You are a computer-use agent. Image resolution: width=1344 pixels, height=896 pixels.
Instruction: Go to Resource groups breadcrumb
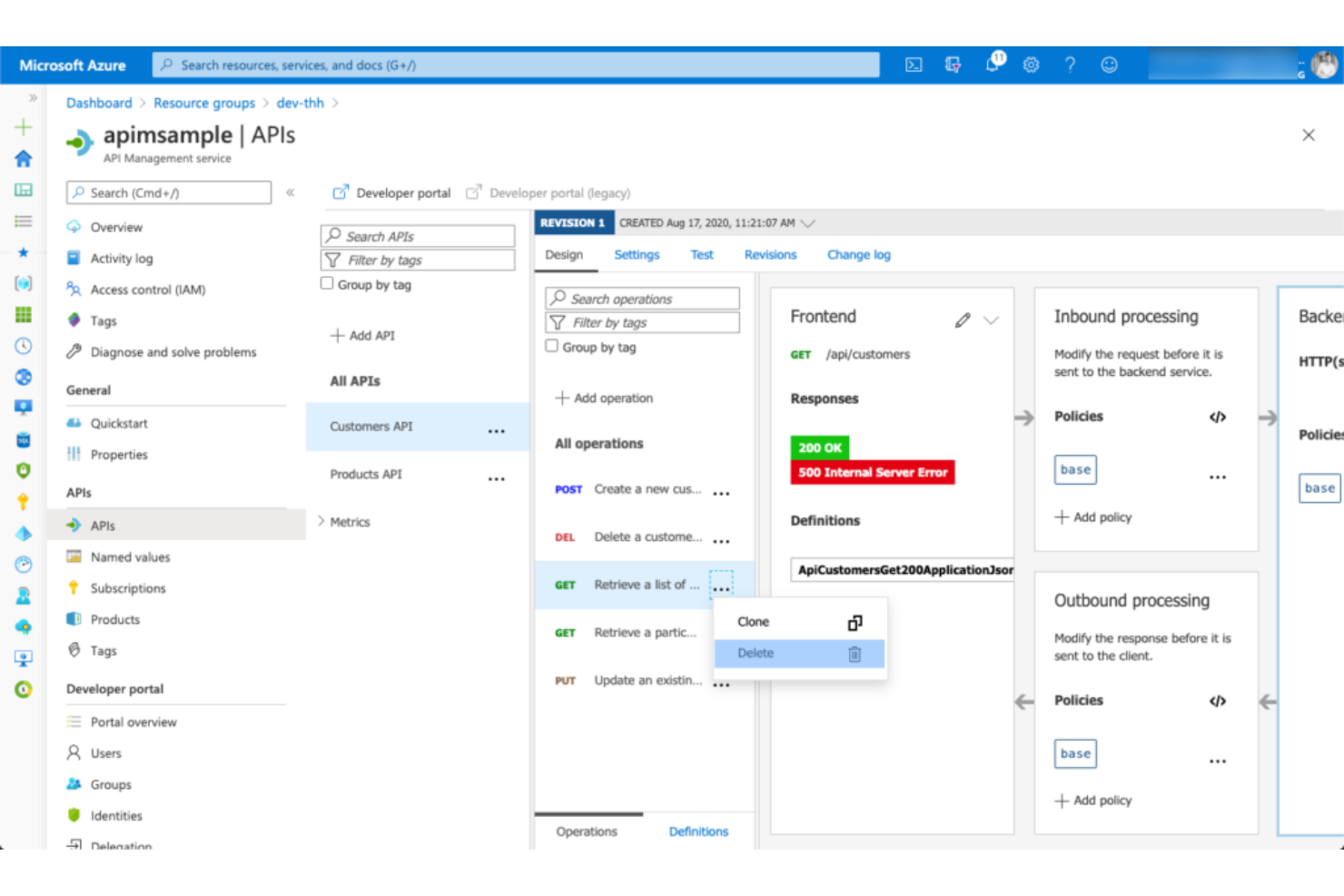coord(204,103)
